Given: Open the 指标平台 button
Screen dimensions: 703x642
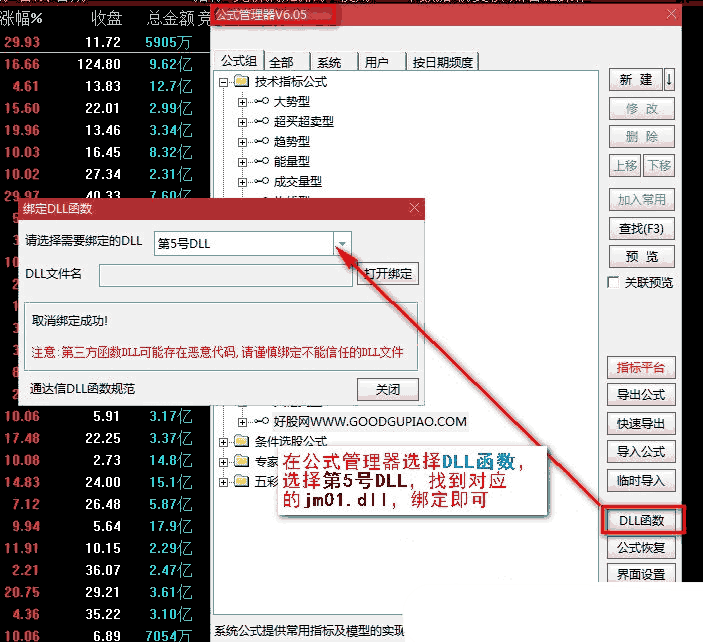Looking at the screenshot, I should point(641,368).
